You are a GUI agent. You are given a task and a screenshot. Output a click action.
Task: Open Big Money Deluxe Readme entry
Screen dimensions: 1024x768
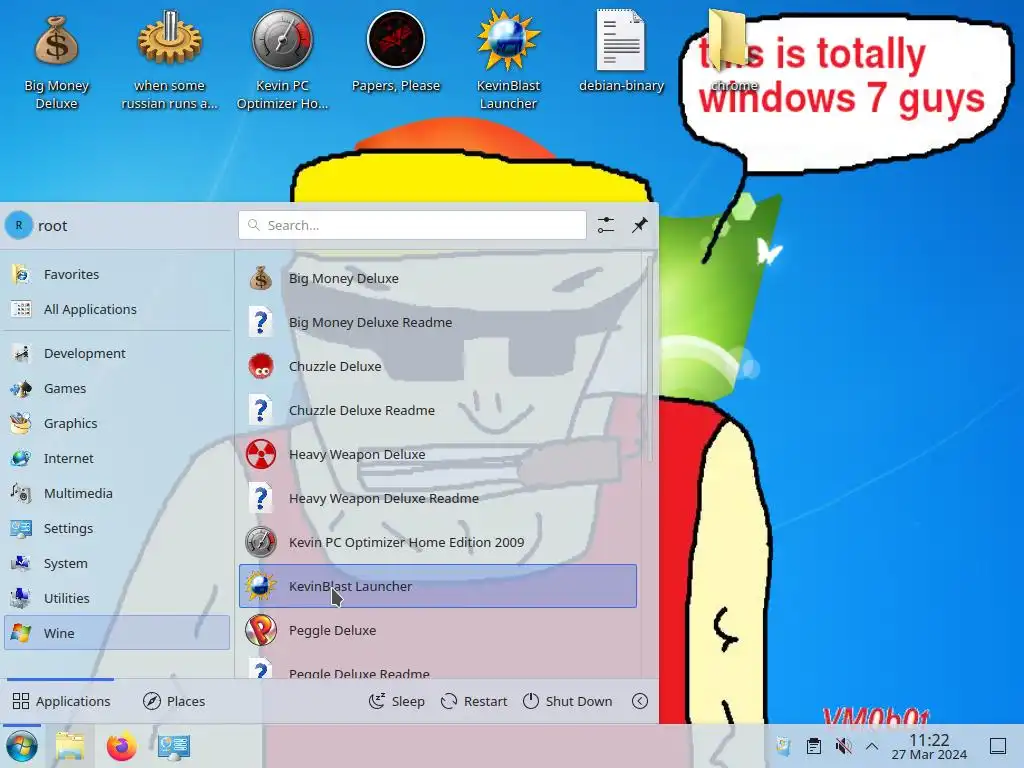point(438,322)
